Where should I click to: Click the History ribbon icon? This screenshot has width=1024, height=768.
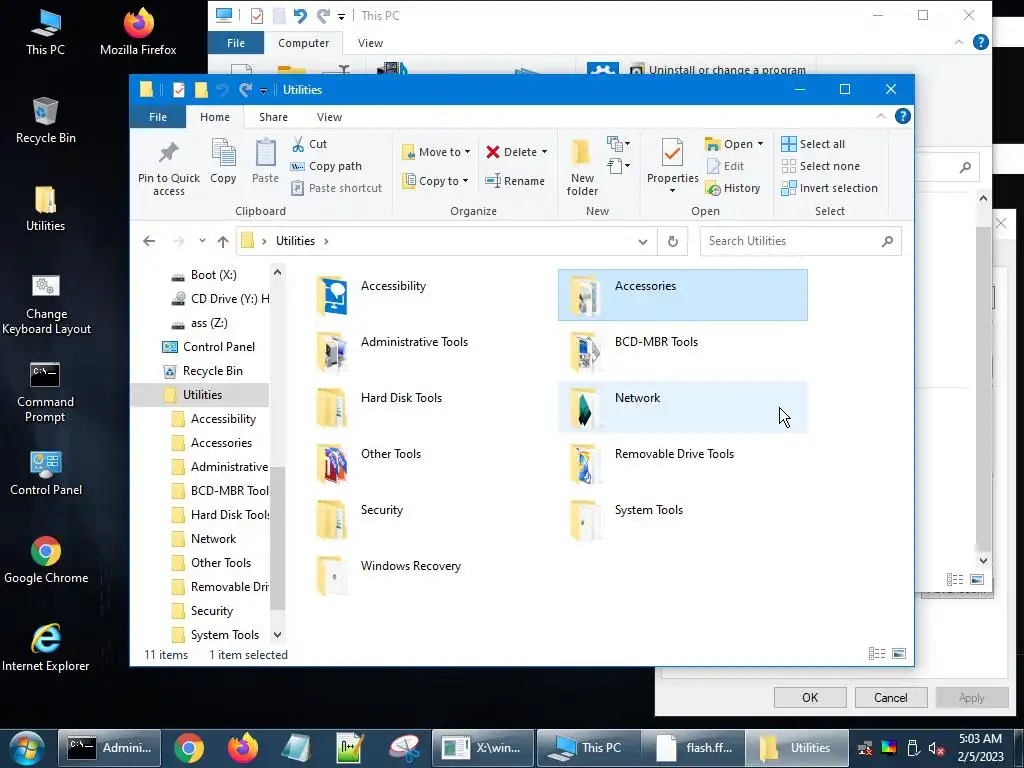pos(713,189)
